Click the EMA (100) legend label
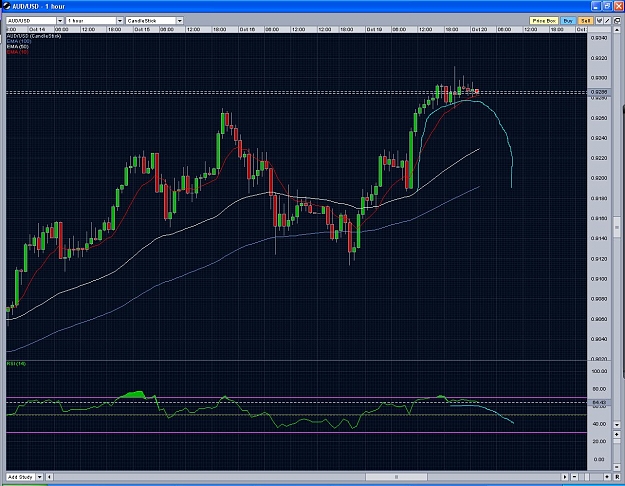625x486 pixels. pyautogui.click(x=19, y=41)
